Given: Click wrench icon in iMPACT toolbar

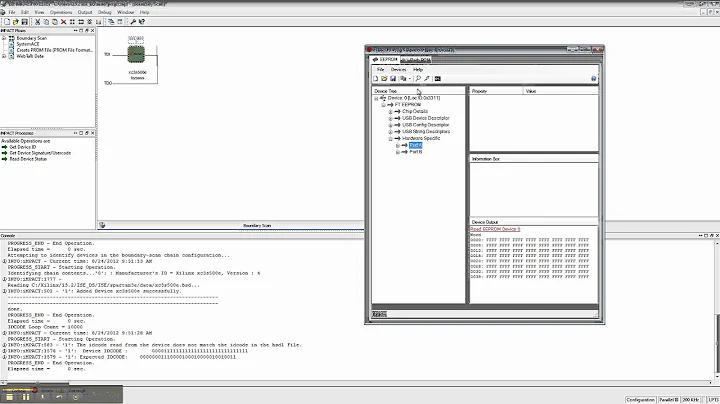Looking at the screenshot, I should coord(133,22).
